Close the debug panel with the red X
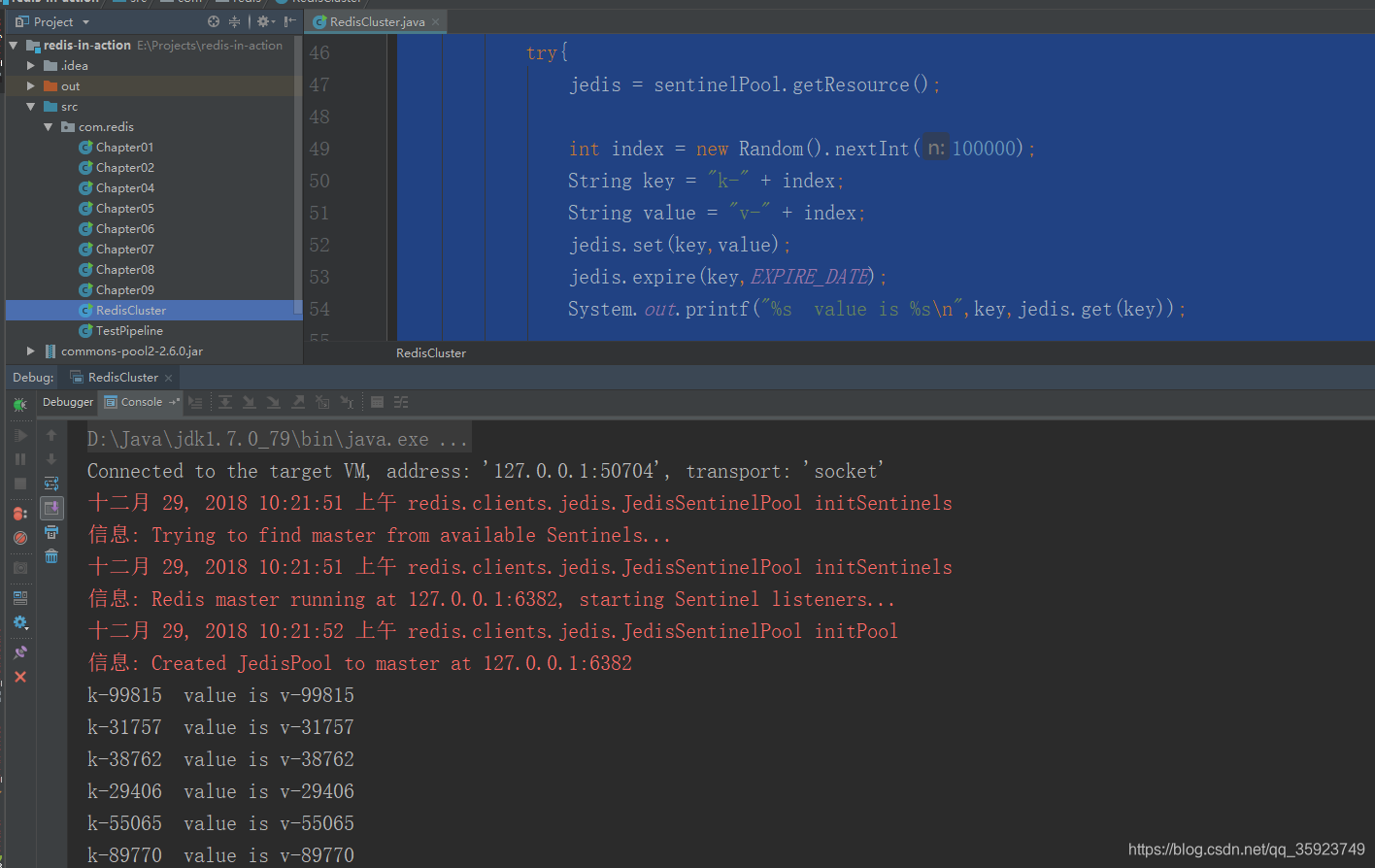 pos(20,677)
